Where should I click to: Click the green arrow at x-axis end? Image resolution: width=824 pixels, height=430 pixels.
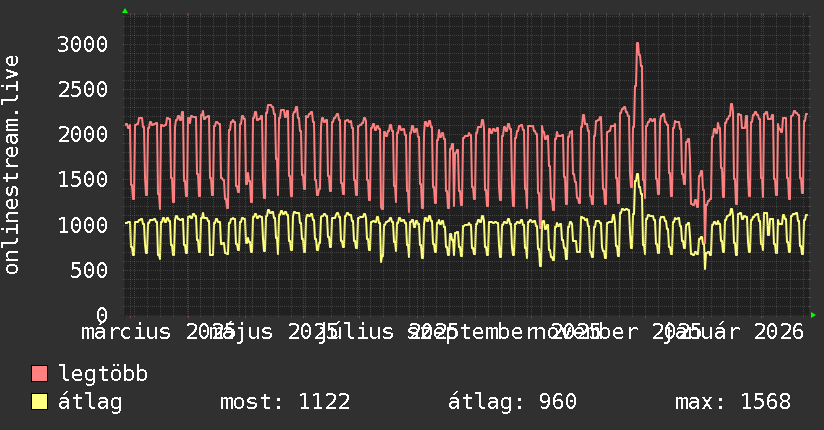tap(813, 315)
